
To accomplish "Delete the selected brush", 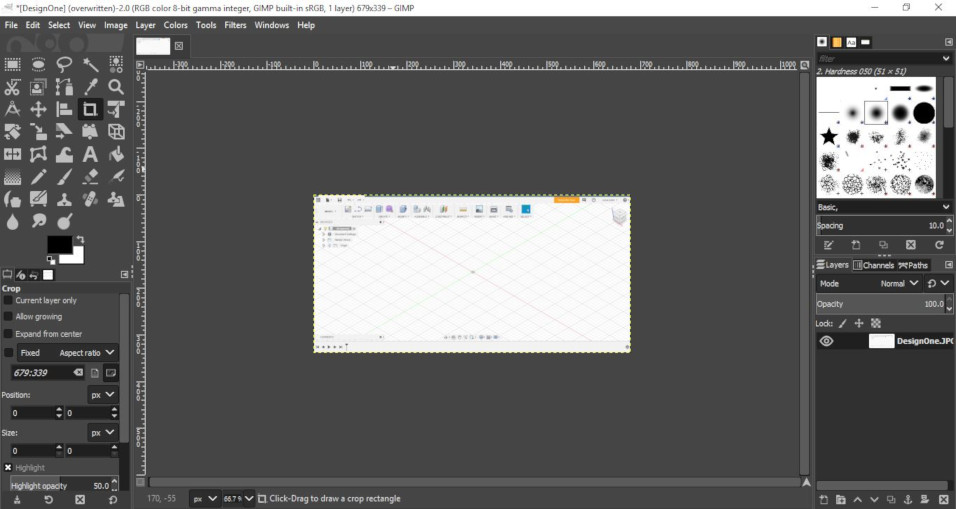I will (x=910, y=245).
